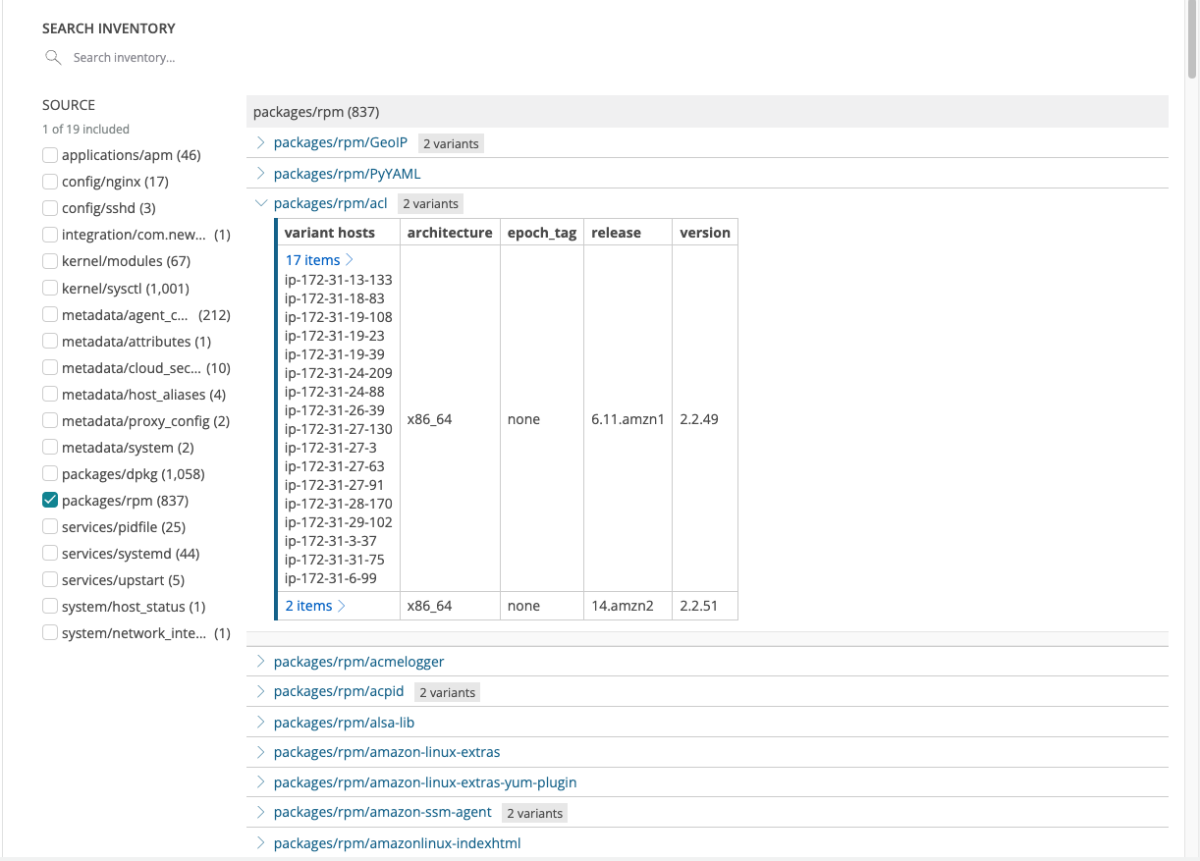This screenshot has width=1200, height=861.
Task: Expand the packages/rpm/PyYAML chevron
Action: (261, 173)
